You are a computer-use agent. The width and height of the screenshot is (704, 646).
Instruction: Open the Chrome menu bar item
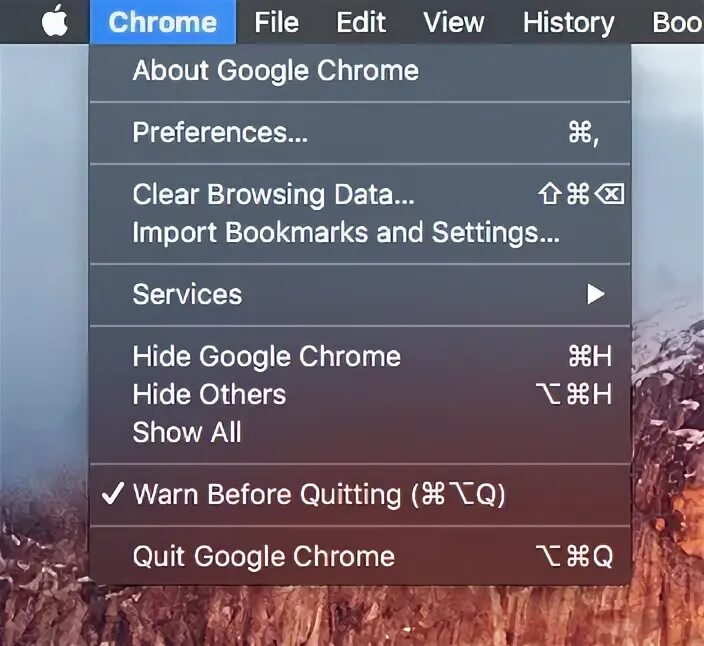click(163, 22)
